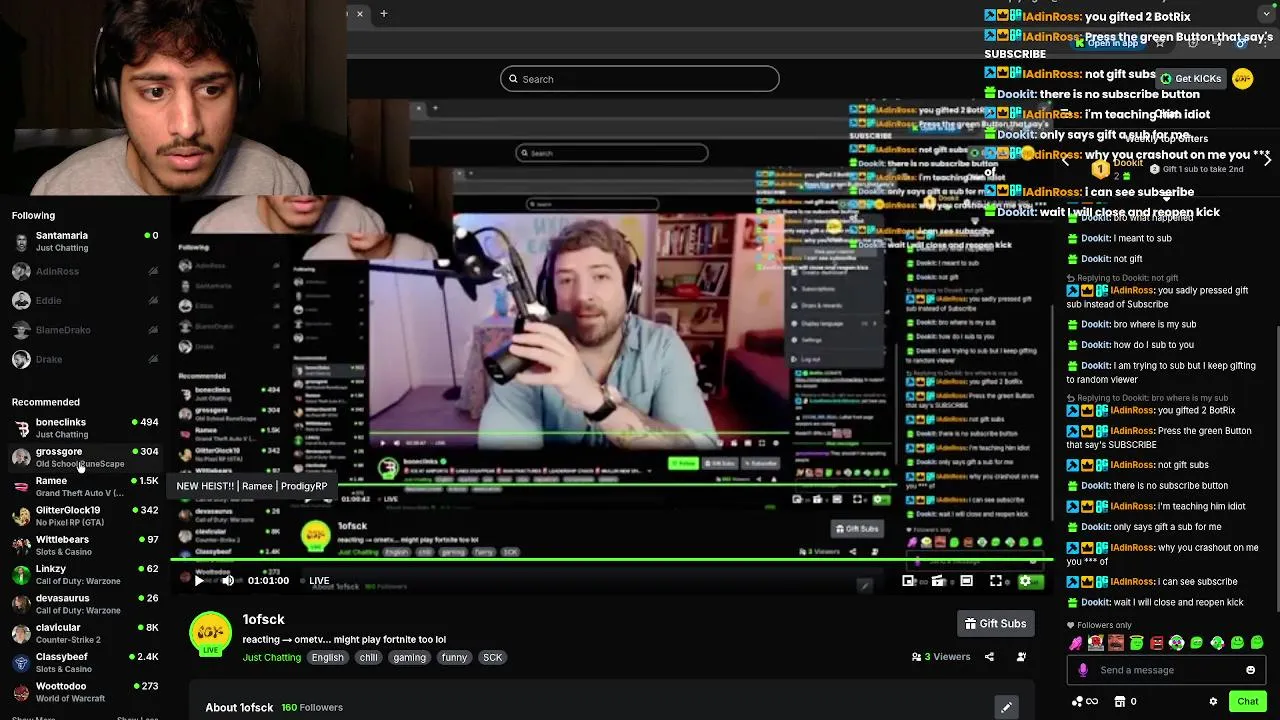
Task: Open Linkzy recommended channel
Action: [x=84, y=574]
